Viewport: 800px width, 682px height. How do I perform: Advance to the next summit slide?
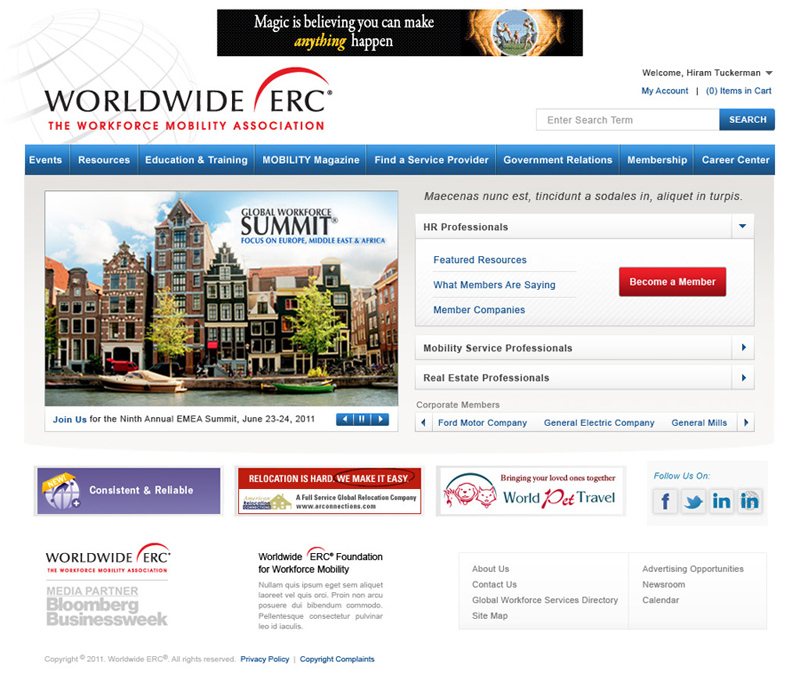(x=380, y=419)
